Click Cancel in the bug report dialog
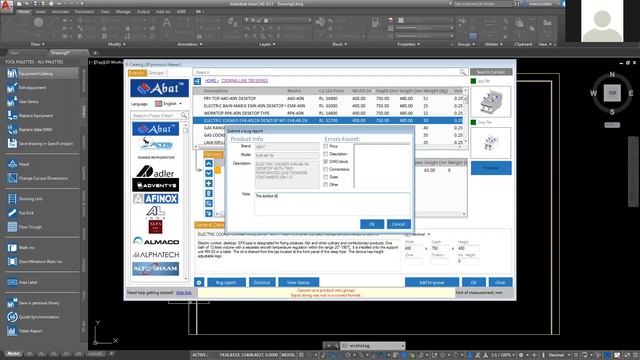 tap(398, 224)
